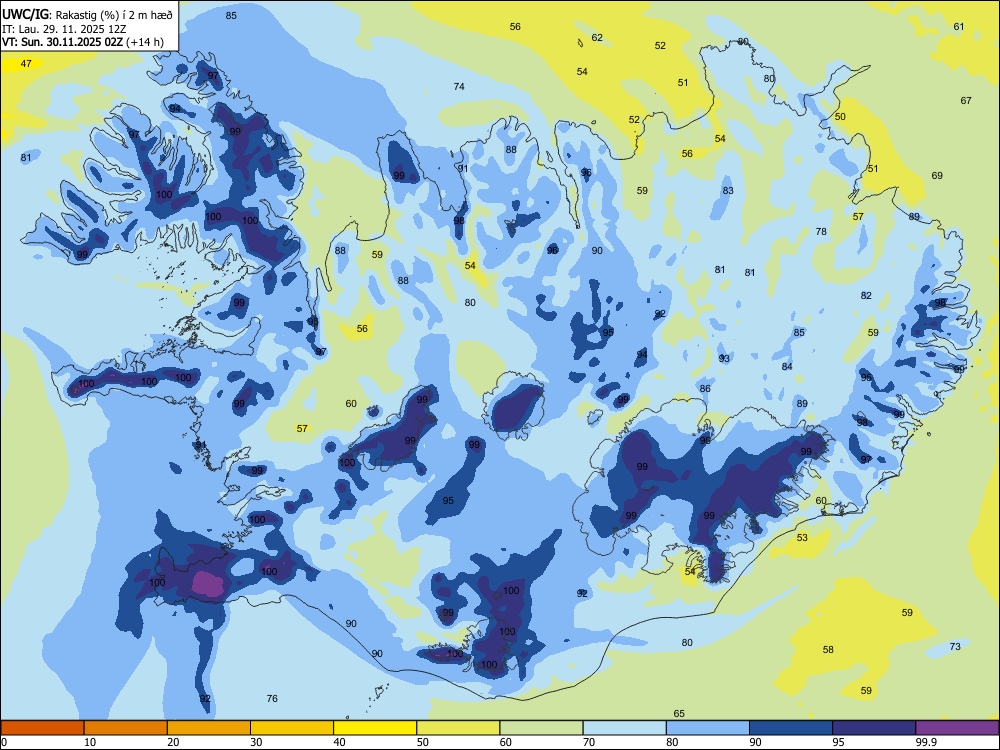Click the humidity value 82 in the east
Image resolution: width=1000 pixels, height=750 pixels.
865,296
